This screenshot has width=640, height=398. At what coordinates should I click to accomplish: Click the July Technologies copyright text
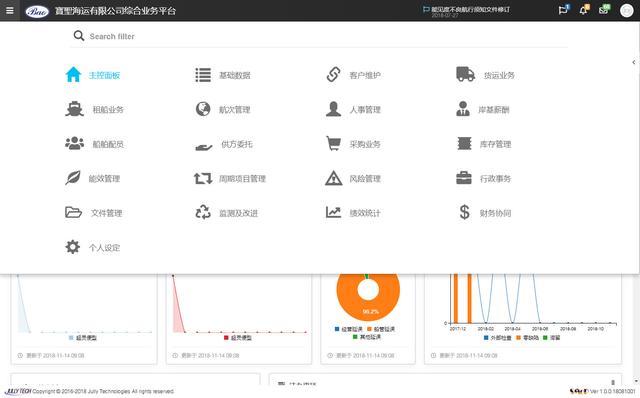103,391
